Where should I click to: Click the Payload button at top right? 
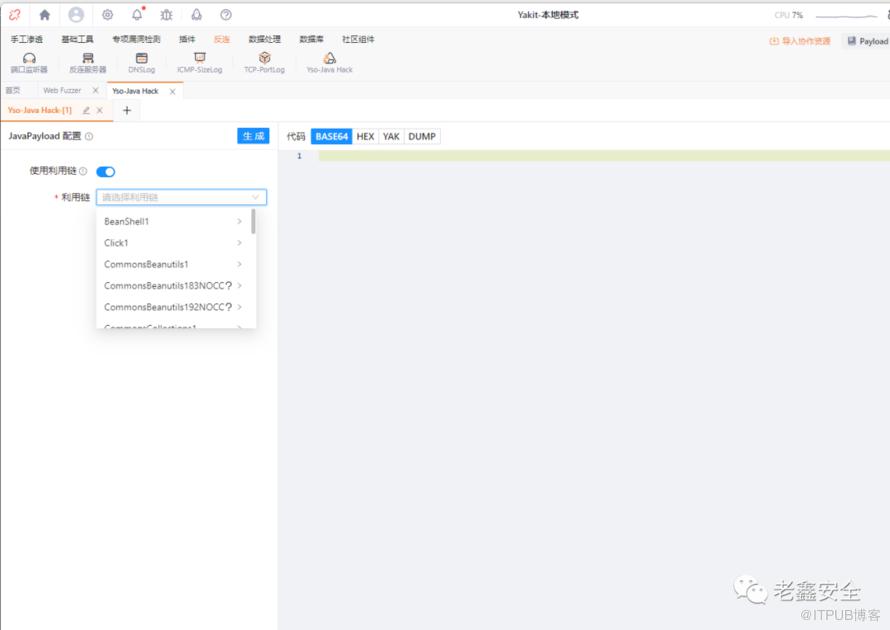point(867,41)
